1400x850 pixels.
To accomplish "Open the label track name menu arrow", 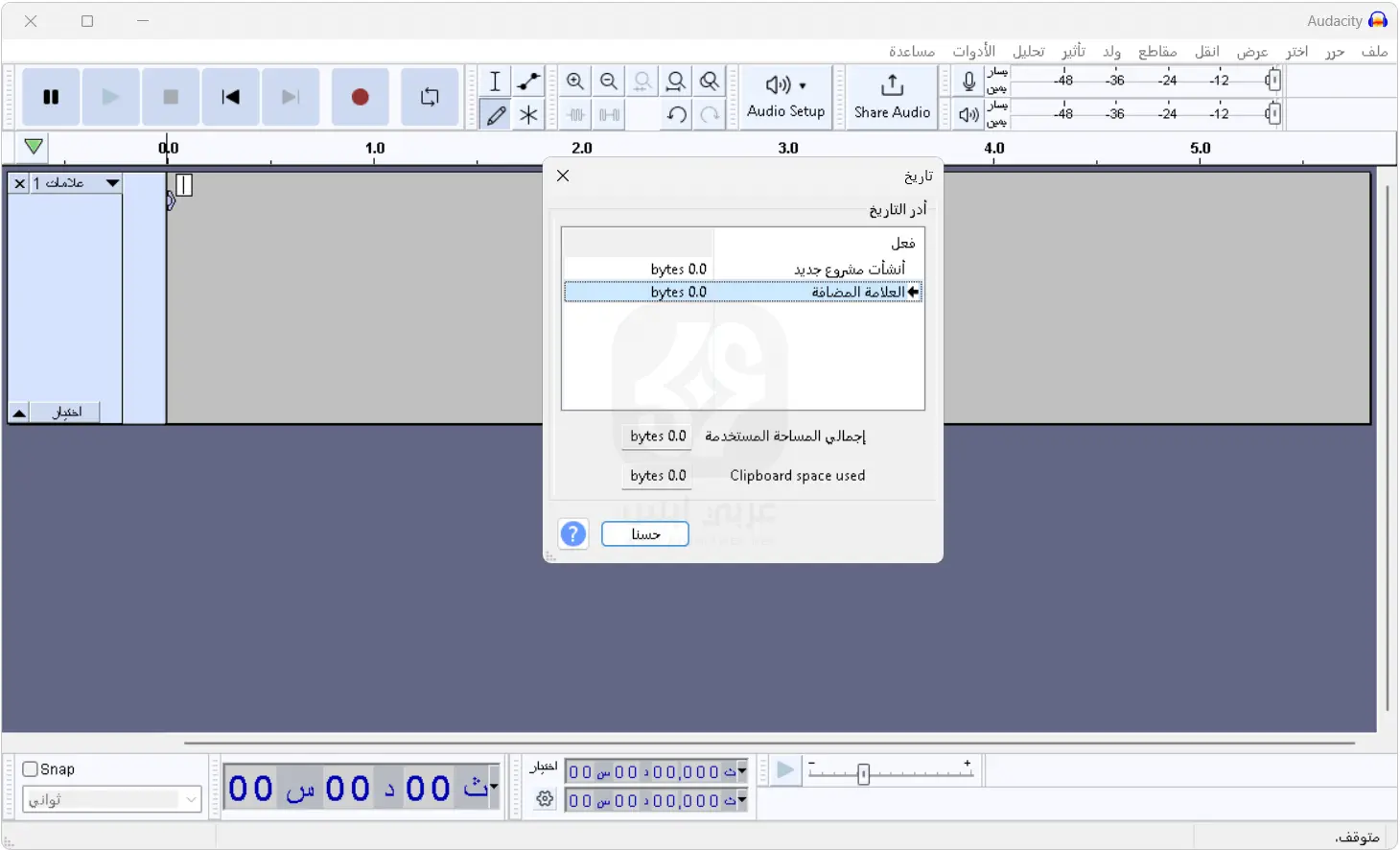I will click(111, 182).
